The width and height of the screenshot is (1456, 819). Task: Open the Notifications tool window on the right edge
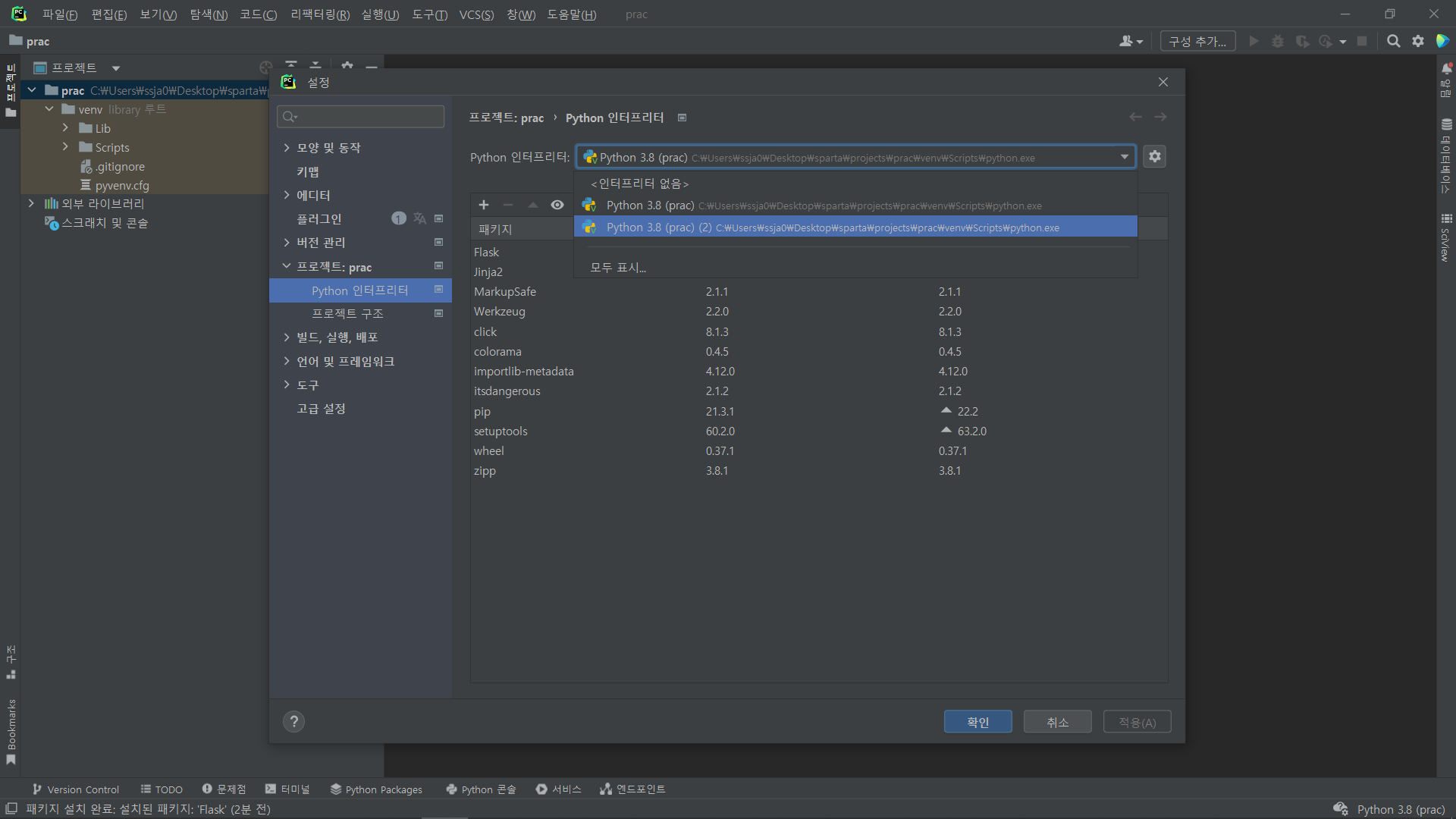pyautogui.click(x=1446, y=80)
